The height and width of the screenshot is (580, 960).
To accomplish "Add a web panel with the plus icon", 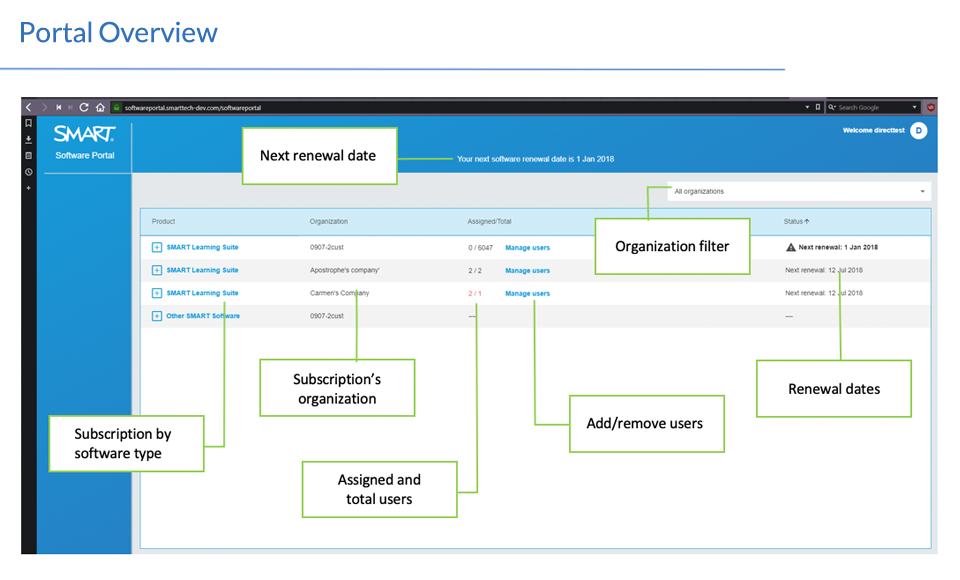I will pos(29,188).
